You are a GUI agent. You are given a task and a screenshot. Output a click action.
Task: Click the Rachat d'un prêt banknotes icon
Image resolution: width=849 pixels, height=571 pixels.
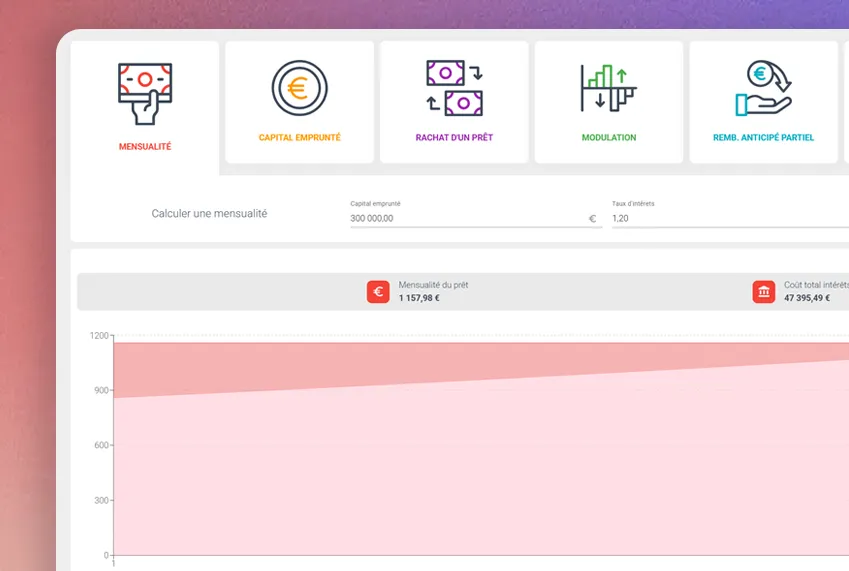pyautogui.click(x=454, y=88)
